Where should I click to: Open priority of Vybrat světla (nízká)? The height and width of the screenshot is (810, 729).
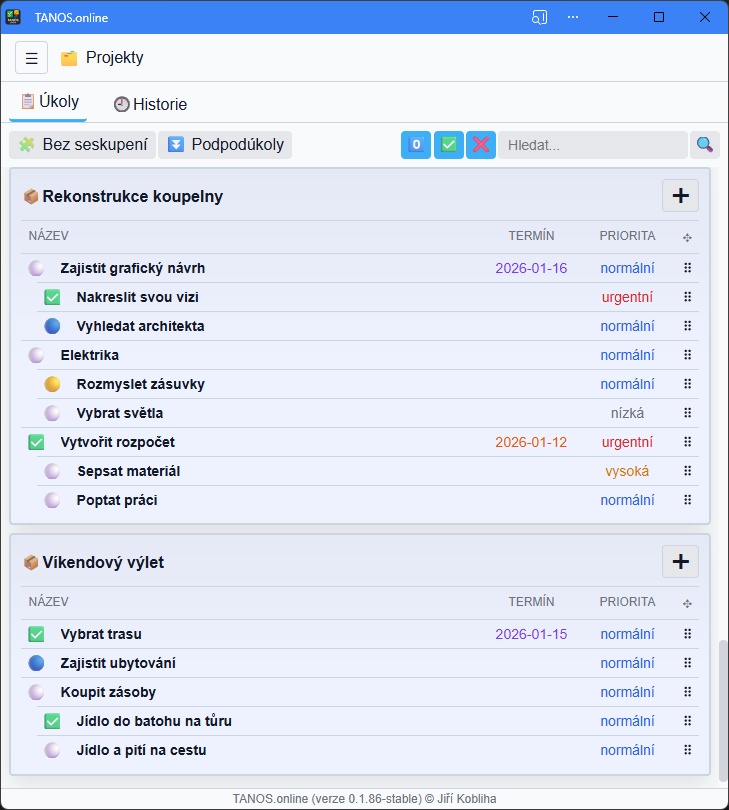click(x=627, y=413)
